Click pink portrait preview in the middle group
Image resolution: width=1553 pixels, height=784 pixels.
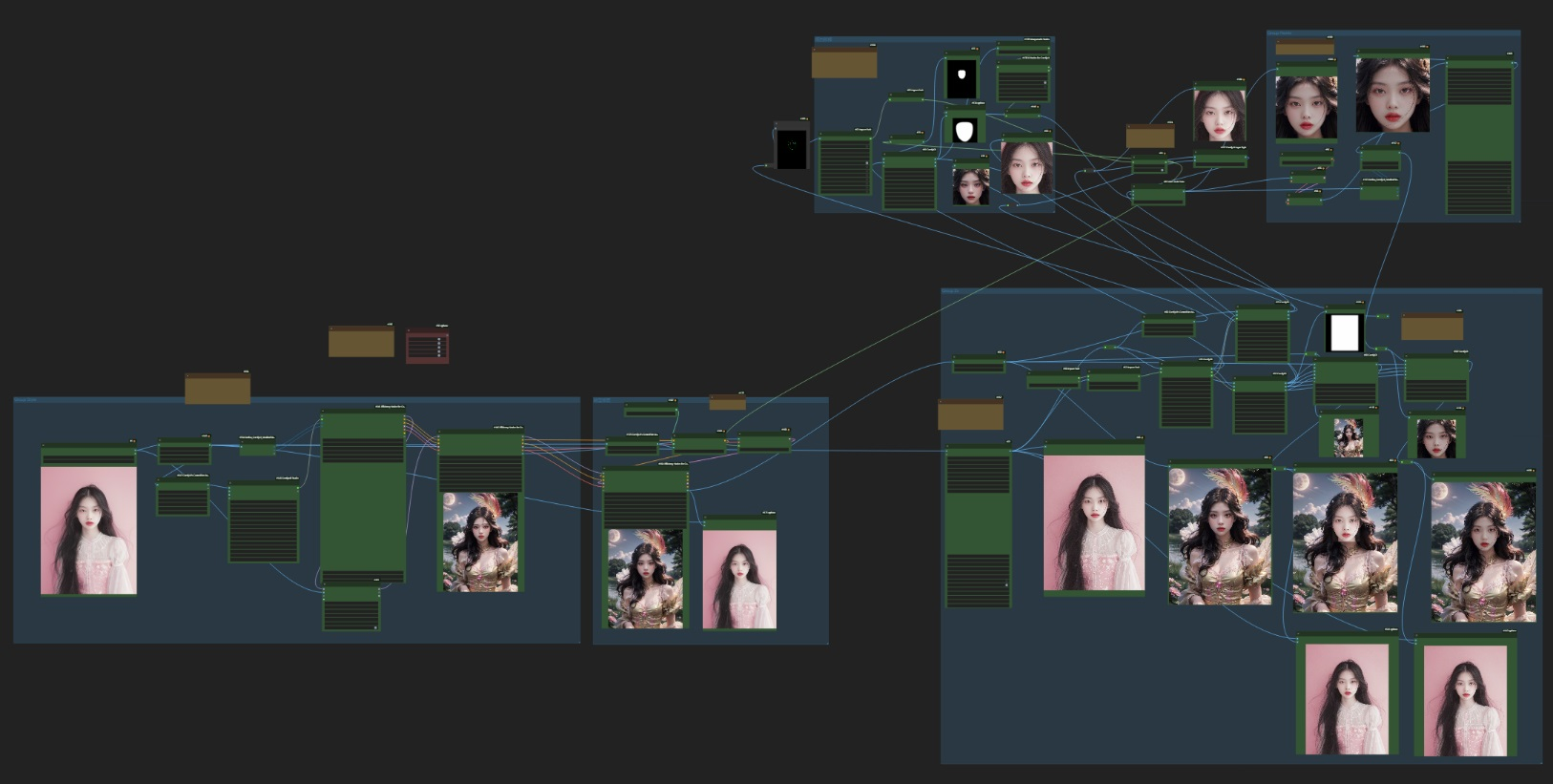coord(739,580)
